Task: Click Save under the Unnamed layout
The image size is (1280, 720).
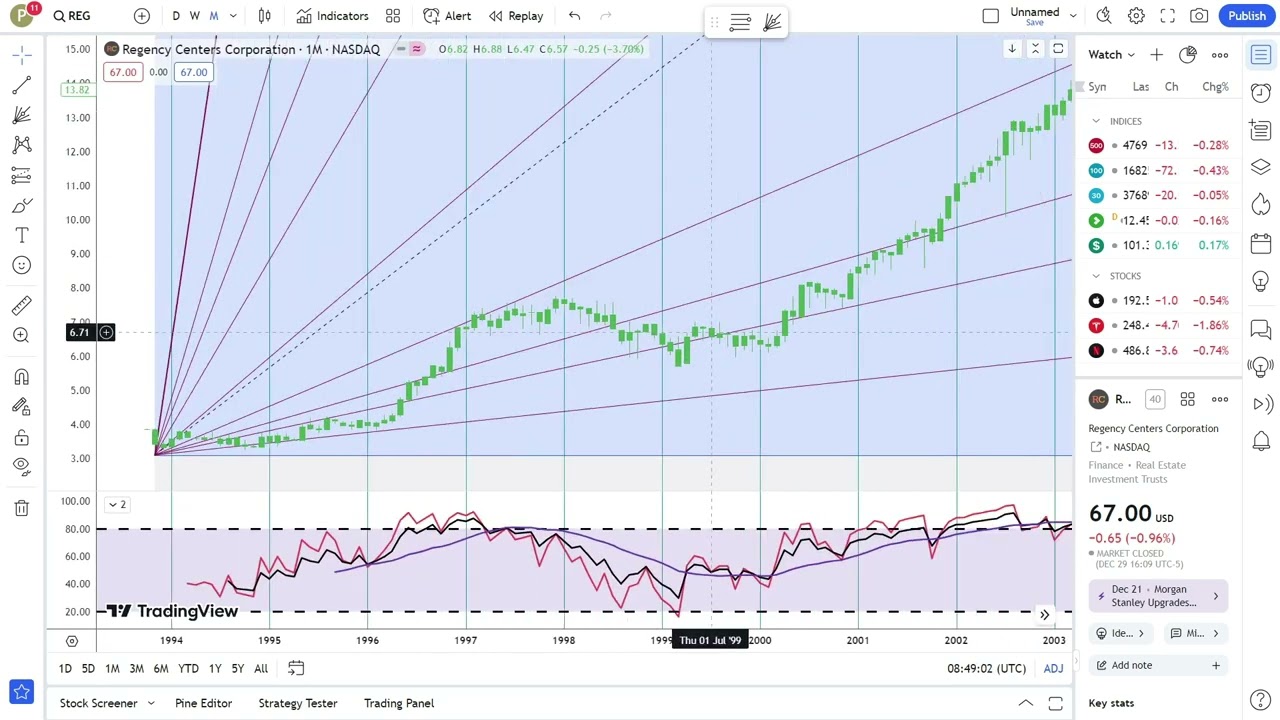Action: point(1035,22)
